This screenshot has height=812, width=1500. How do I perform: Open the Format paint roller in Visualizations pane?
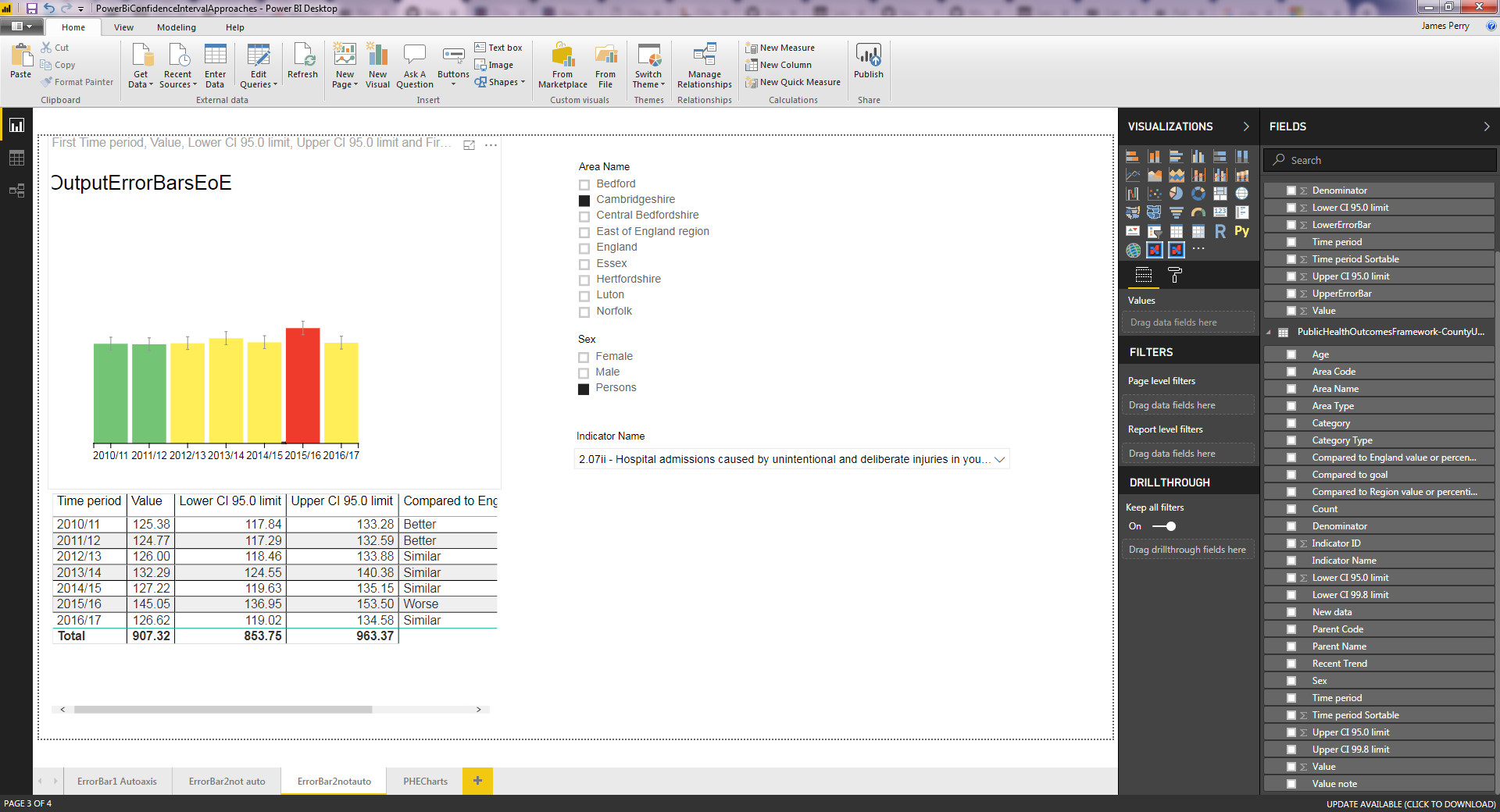pyautogui.click(x=1176, y=275)
